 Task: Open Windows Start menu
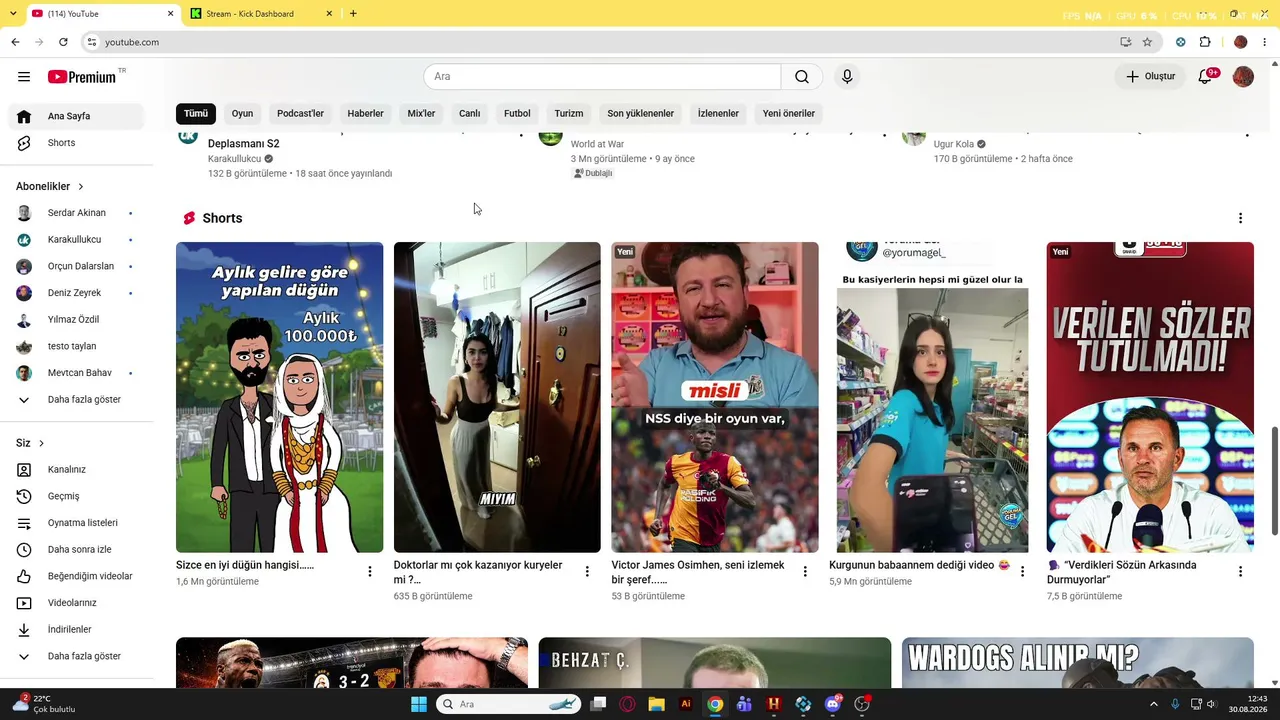coord(419,704)
